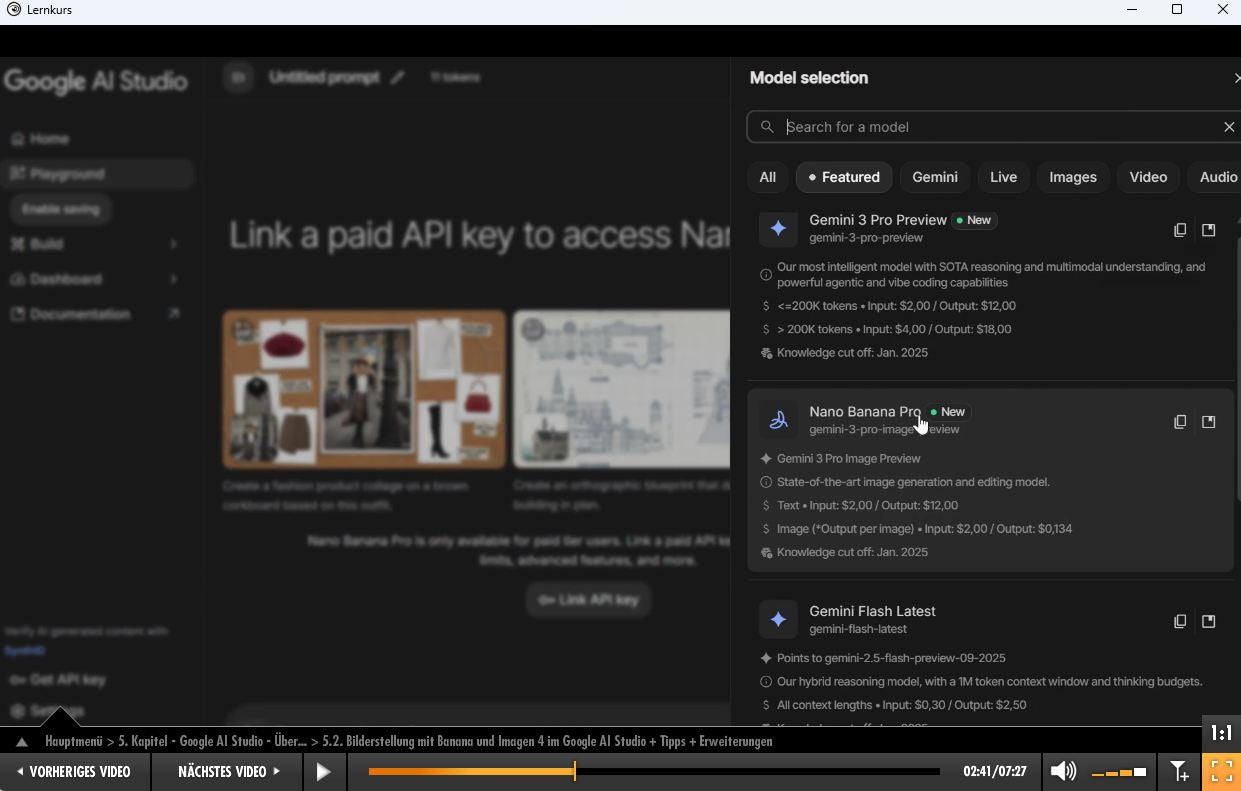Open Gemini Flash Latest details icon
This screenshot has height=791, width=1241.
pos(1208,621)
